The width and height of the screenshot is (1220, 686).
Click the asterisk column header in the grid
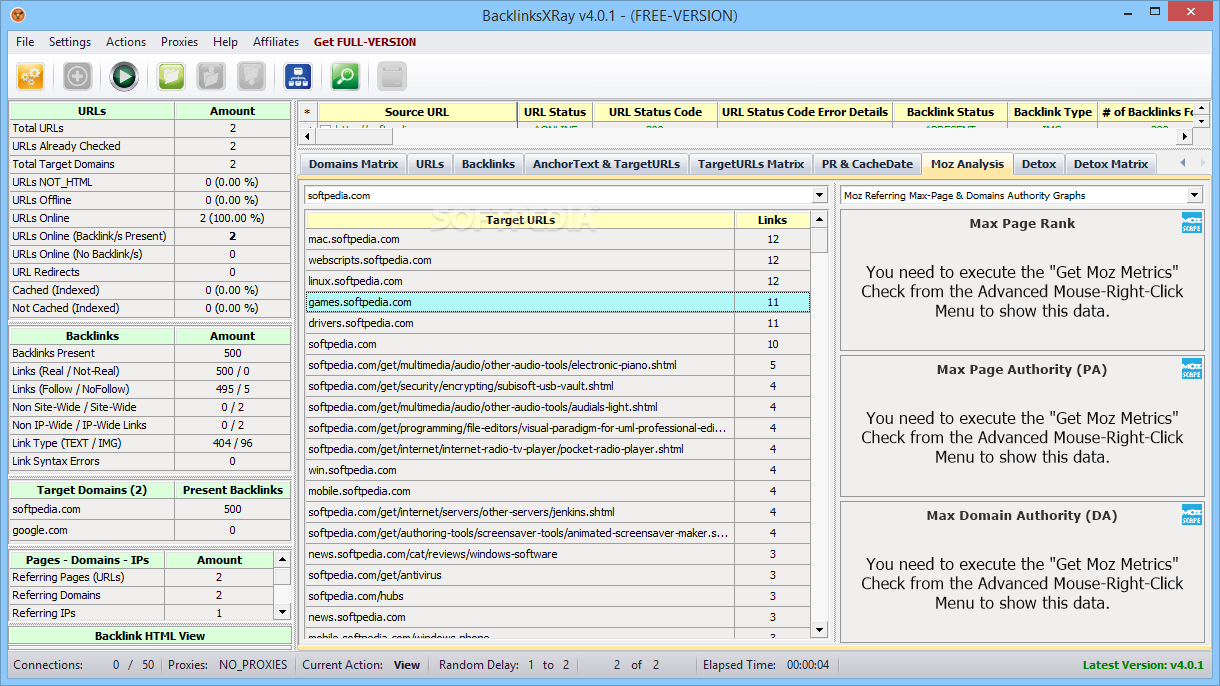click(307, 112)
